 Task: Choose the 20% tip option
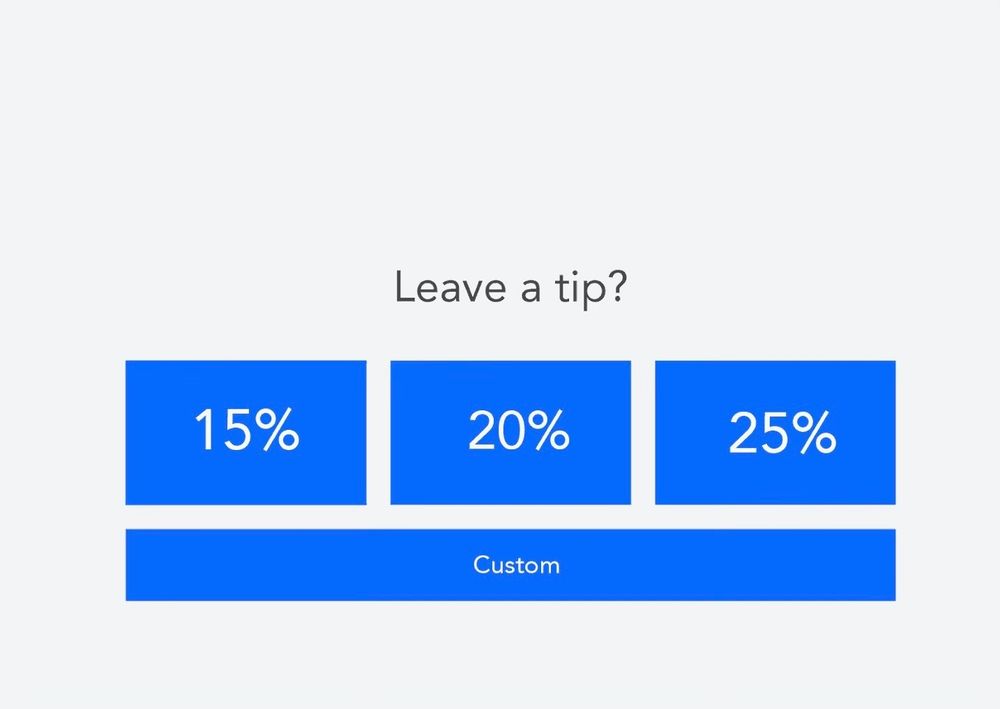point(510,432)
